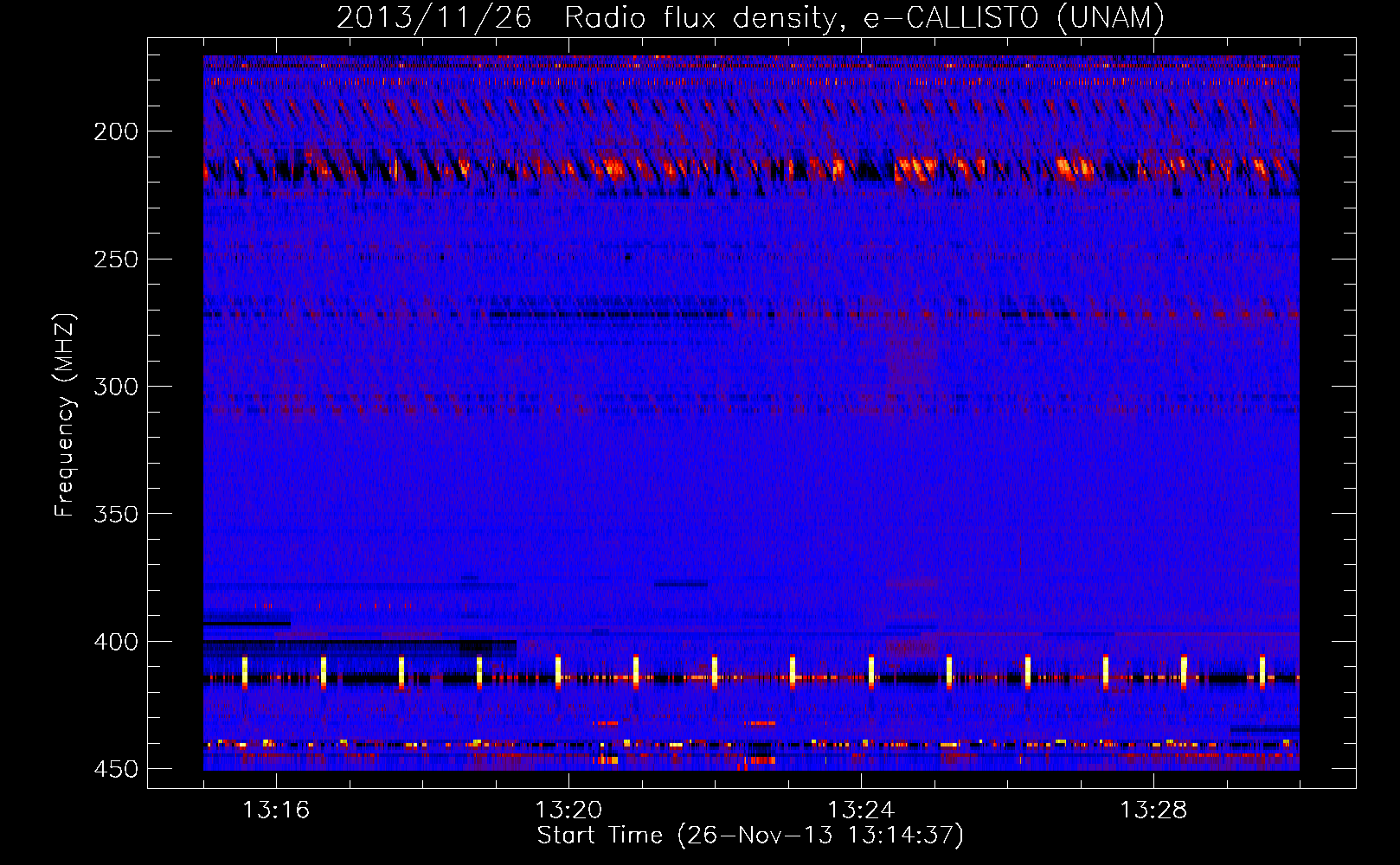Click the 13:20 time tick label

pyautogui.click(x=568, y=811)
